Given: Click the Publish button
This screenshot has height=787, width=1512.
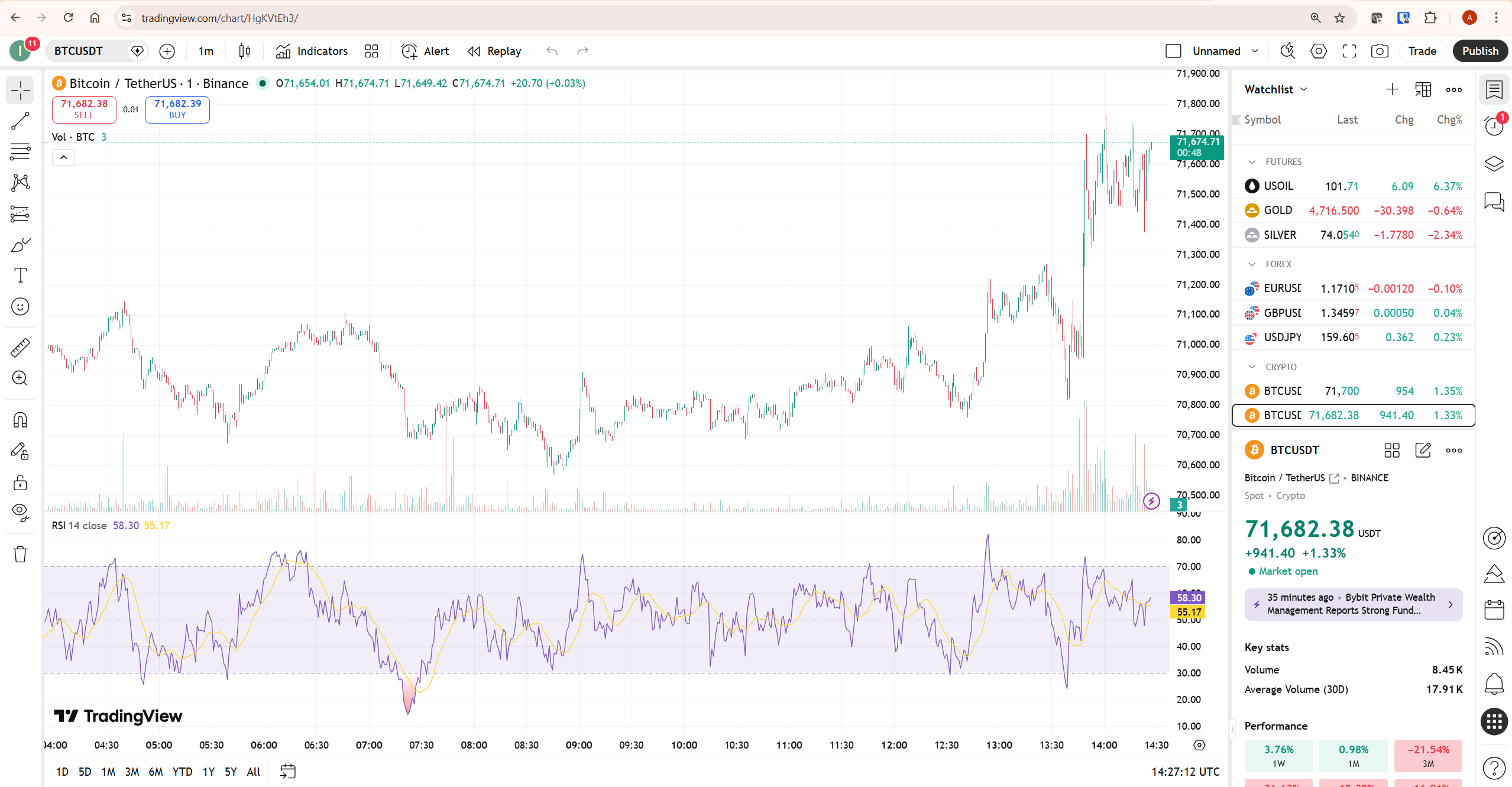Looking at the screenshot, I should pos(1480,51).
